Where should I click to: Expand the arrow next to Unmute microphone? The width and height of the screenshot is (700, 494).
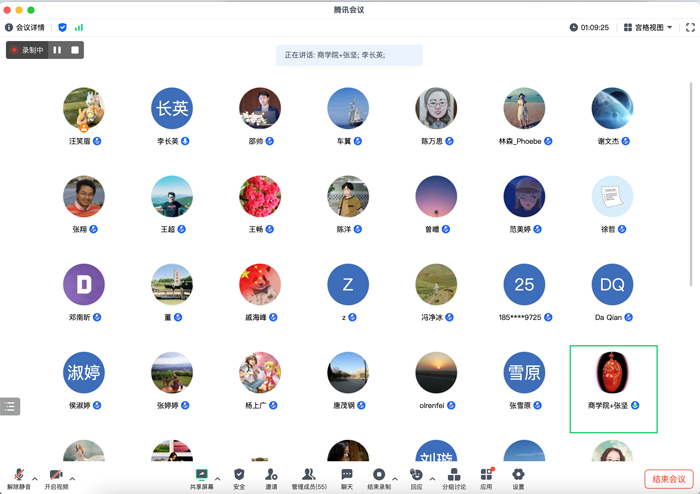[x=35, y=479]
